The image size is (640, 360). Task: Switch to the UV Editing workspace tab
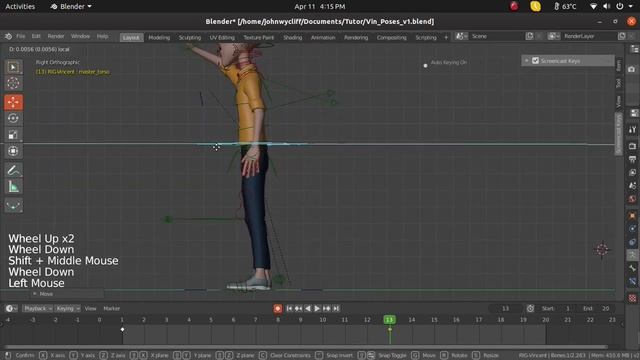(x=222, y=38)
